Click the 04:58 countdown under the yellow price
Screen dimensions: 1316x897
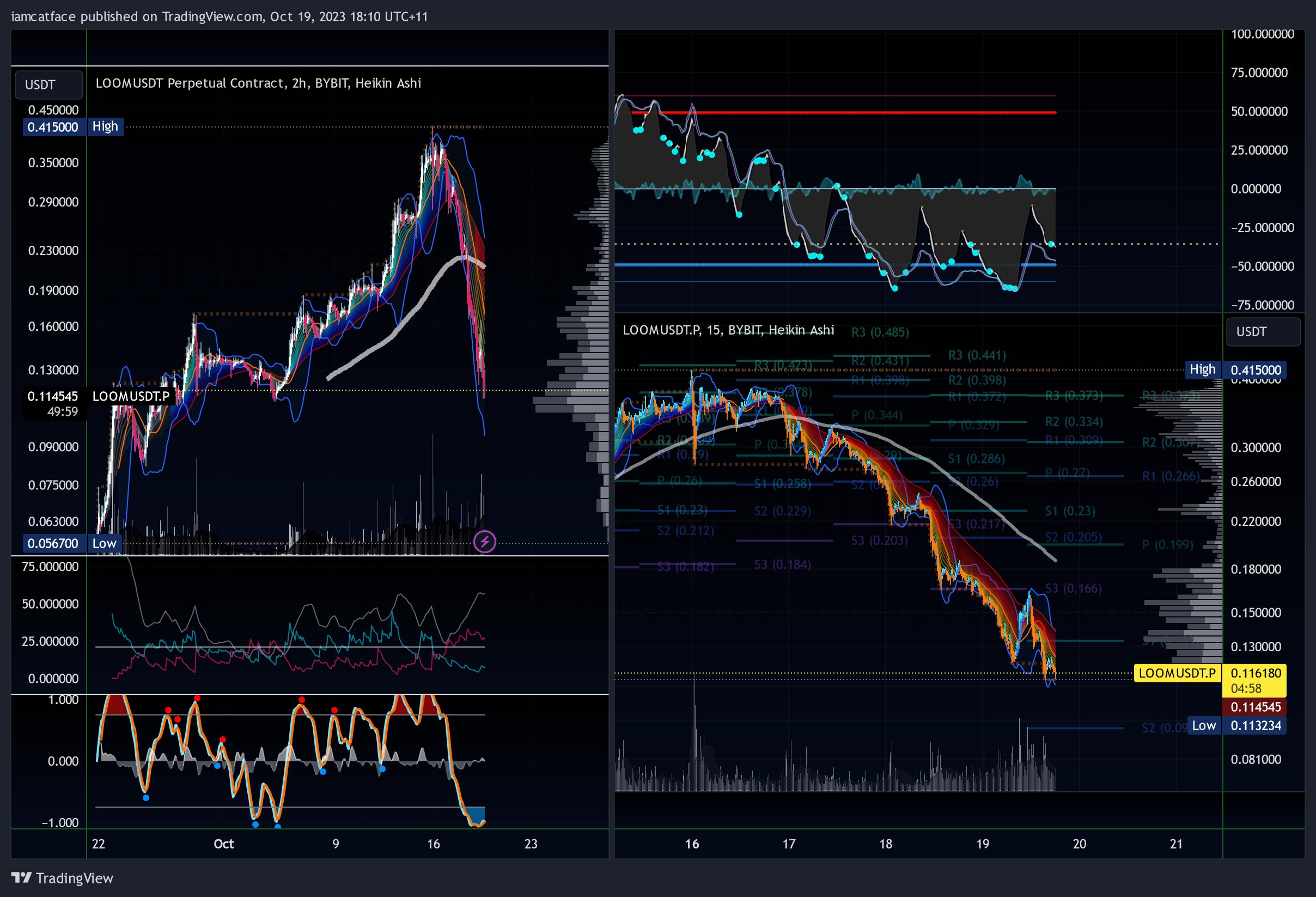(1246, 688)
